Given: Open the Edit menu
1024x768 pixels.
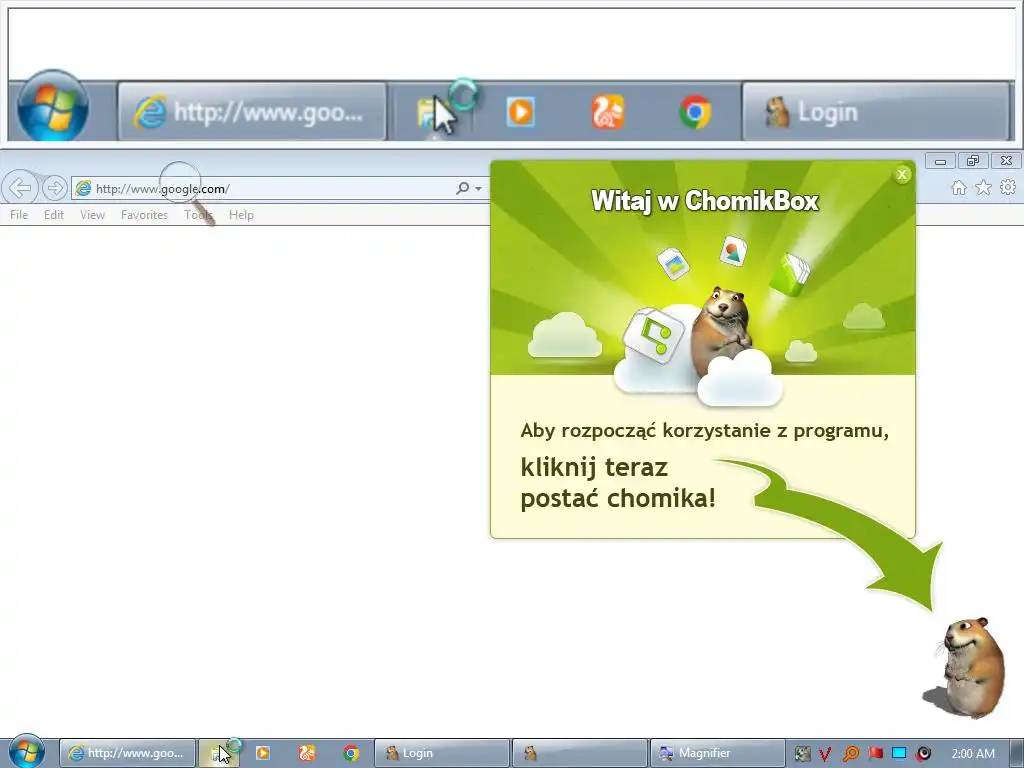Looking at the screenshot, I should (x=54, y=215).
